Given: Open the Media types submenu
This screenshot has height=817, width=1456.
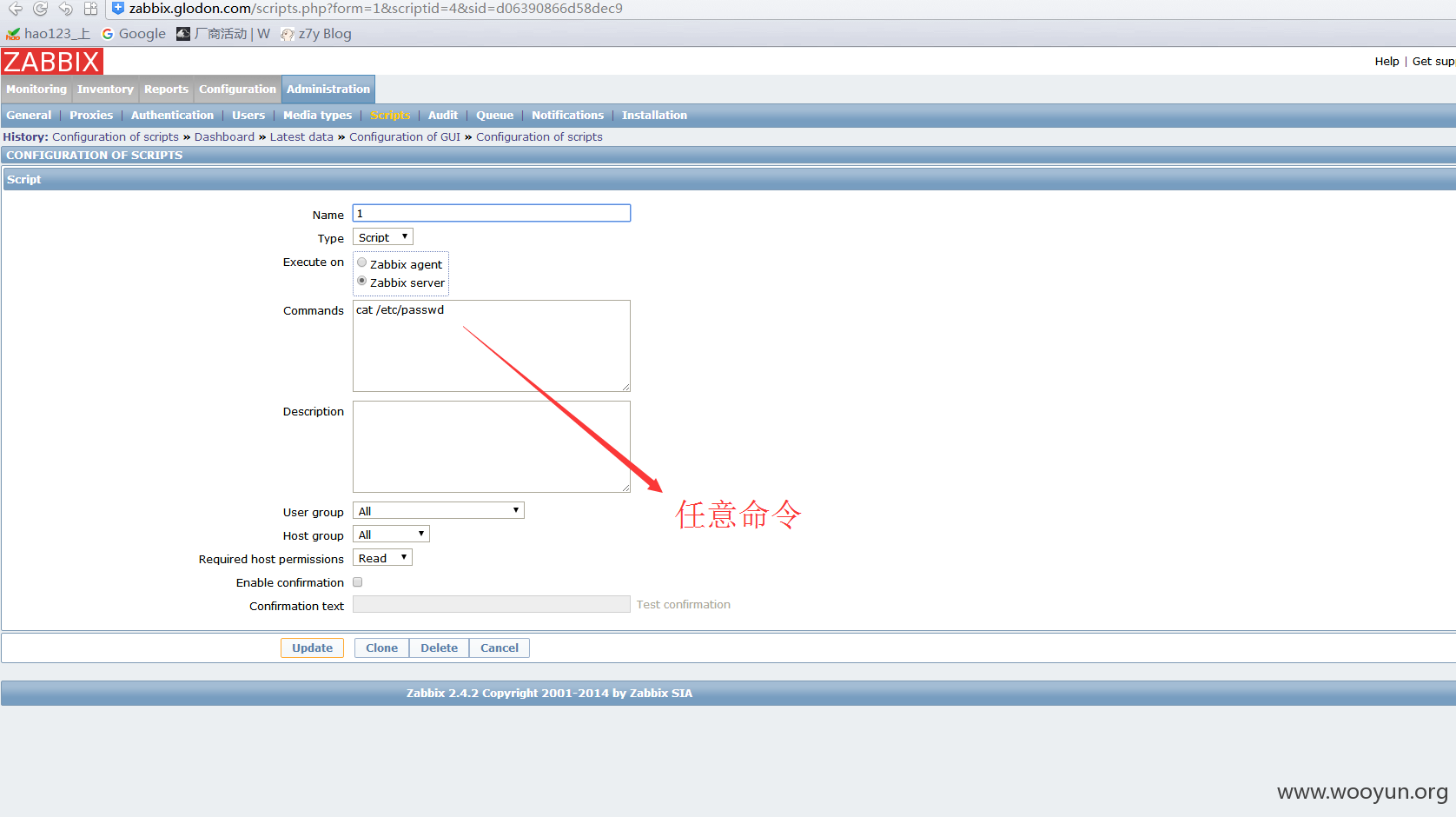Looking at the screenshot, I should coord(317,116).
